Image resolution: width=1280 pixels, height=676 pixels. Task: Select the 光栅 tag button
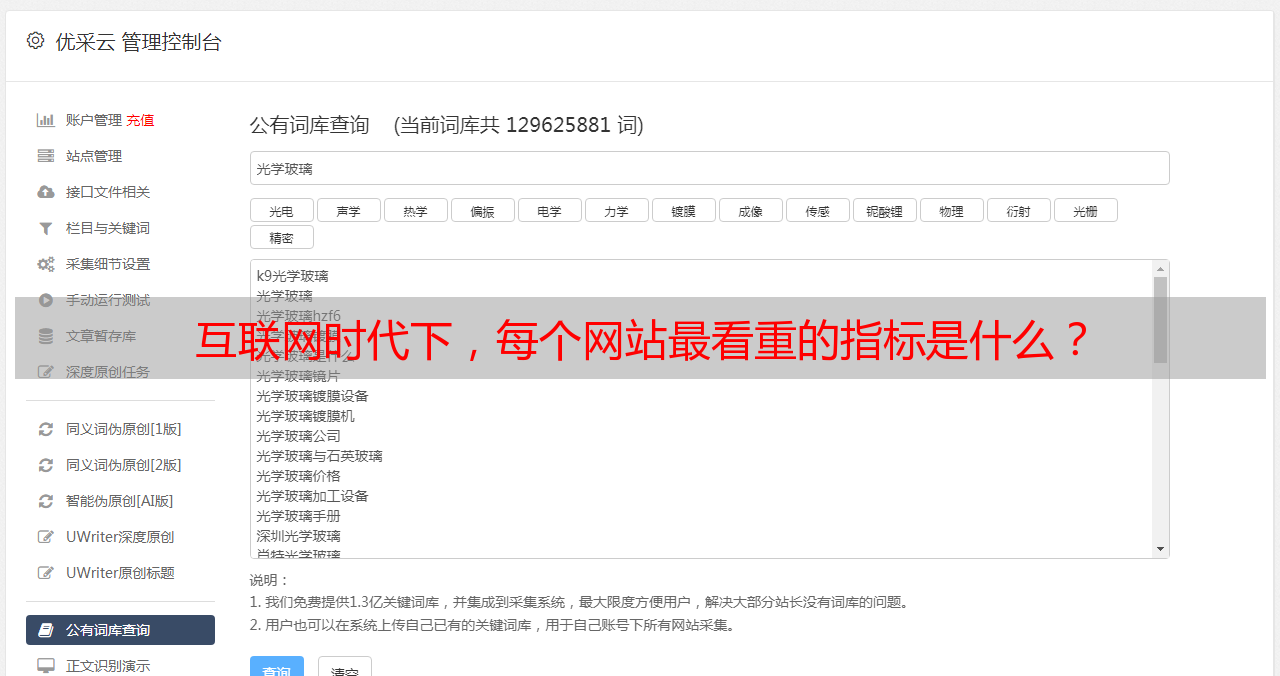tap(1085, 210)
